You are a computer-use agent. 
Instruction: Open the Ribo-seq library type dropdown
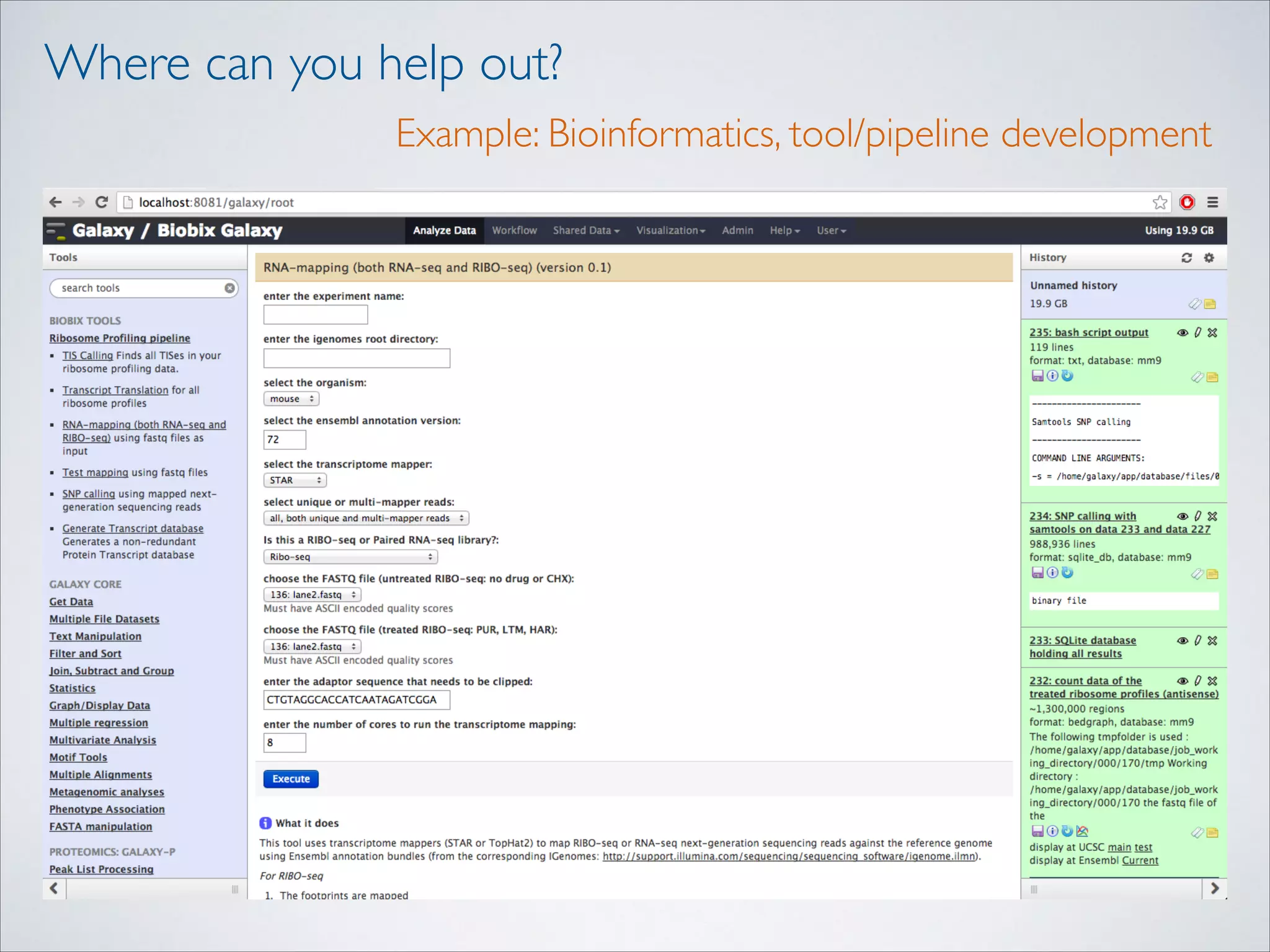tap(351, 557)
